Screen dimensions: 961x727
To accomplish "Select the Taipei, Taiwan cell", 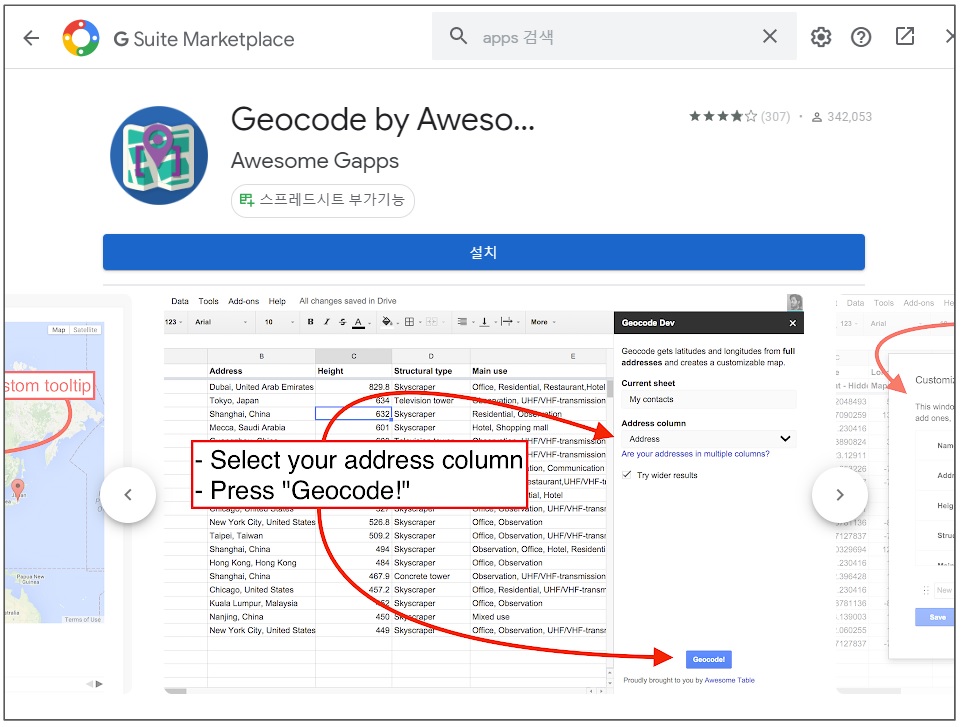I will pos(262,536).
